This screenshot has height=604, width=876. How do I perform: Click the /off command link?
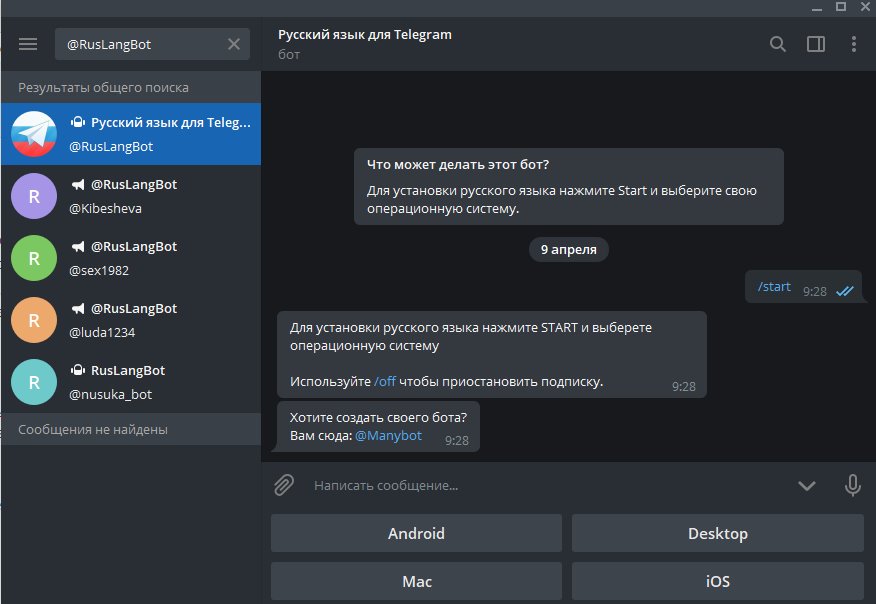[x=385, y=382]
